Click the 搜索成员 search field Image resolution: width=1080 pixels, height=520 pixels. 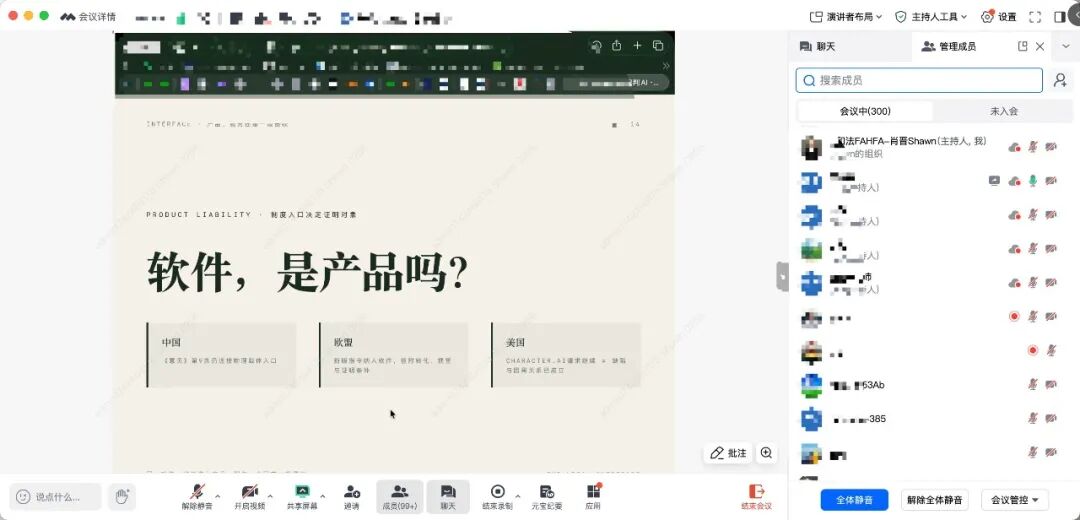point(919,80)
